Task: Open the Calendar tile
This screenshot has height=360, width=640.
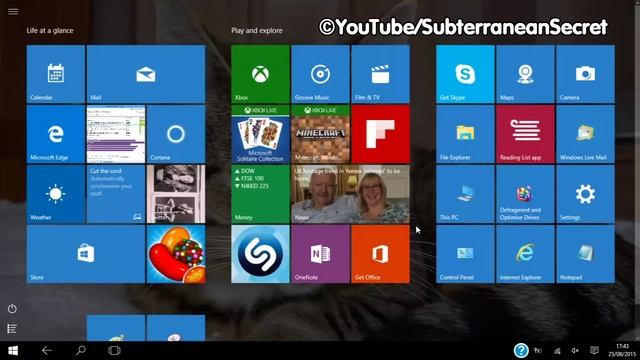Action: (56, 74)
